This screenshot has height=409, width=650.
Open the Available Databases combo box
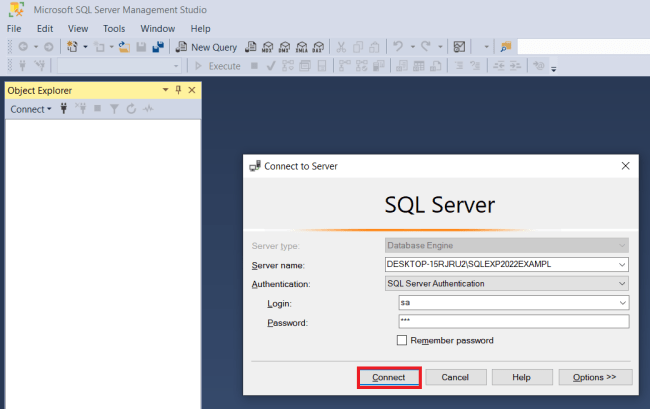coord(119,66)
